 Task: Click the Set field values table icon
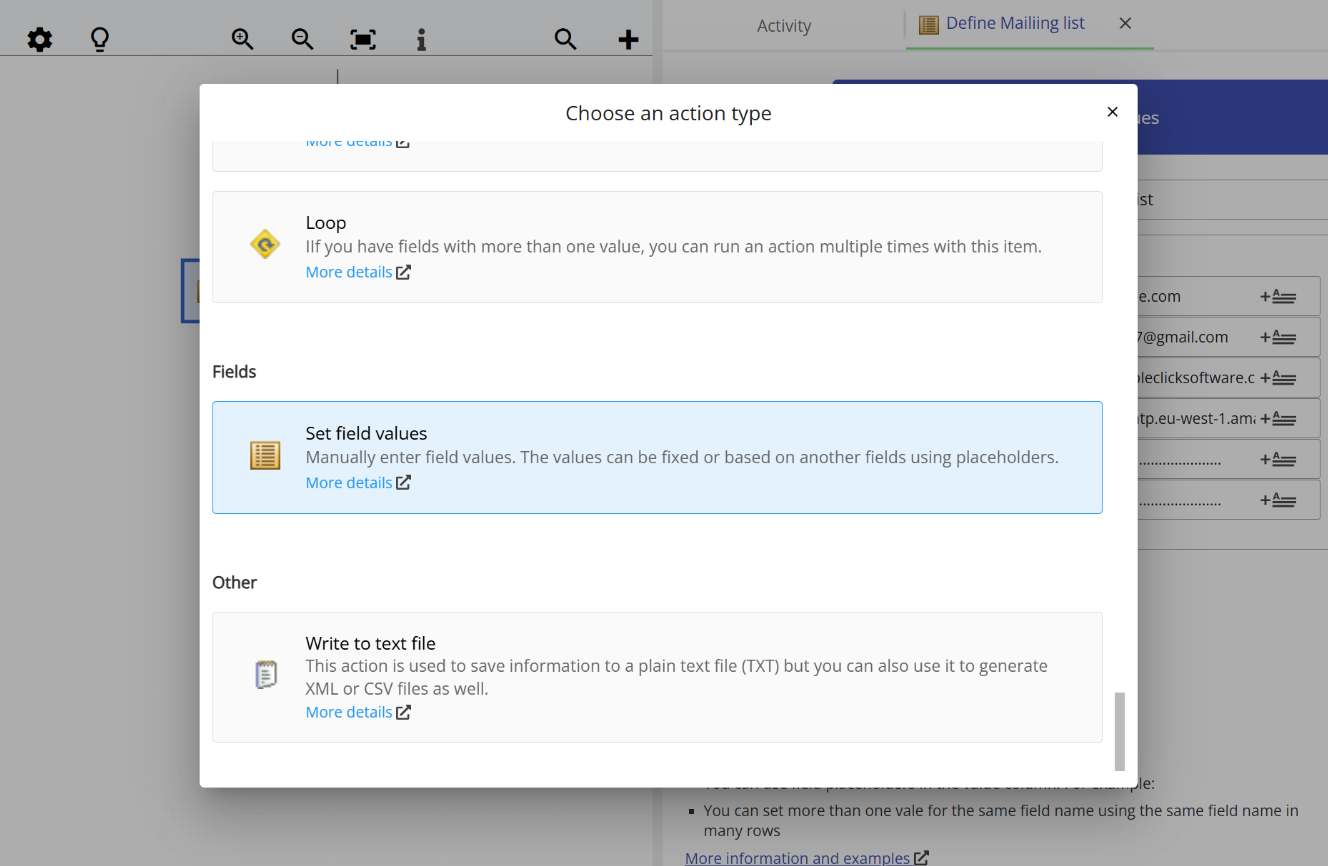264,455
